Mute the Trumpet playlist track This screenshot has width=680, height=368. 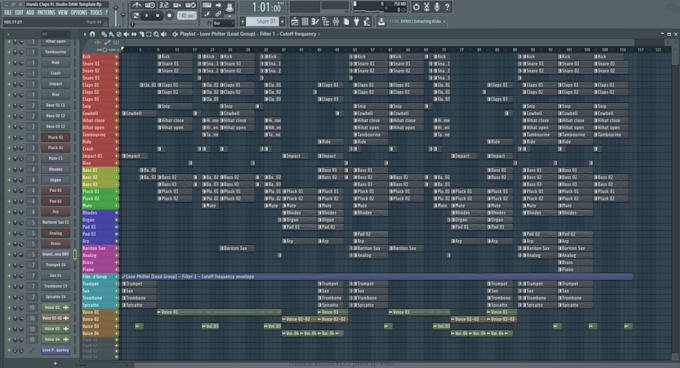tap(116, 284)
